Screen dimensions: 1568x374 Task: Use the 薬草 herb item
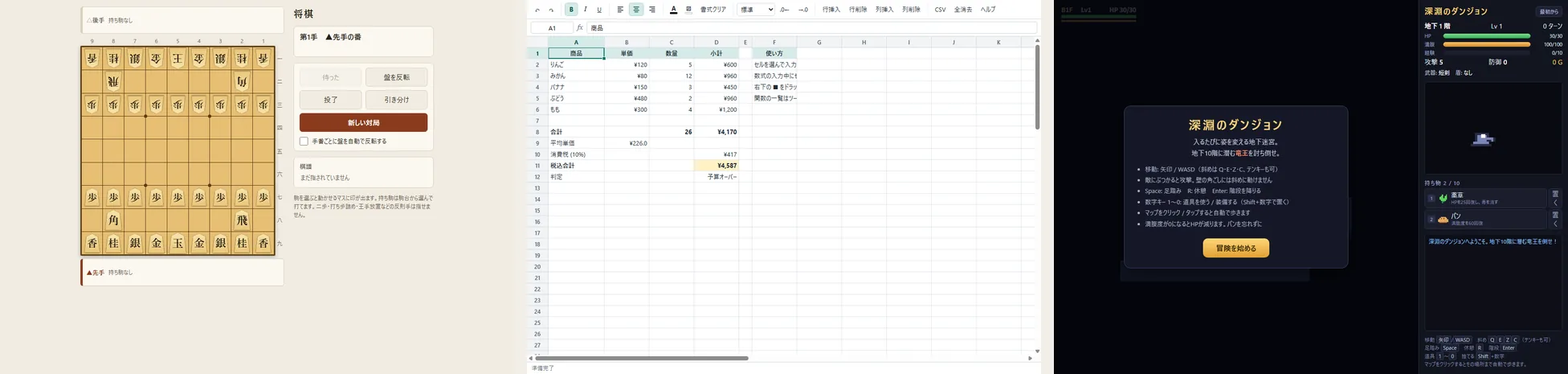(1486, 198)
